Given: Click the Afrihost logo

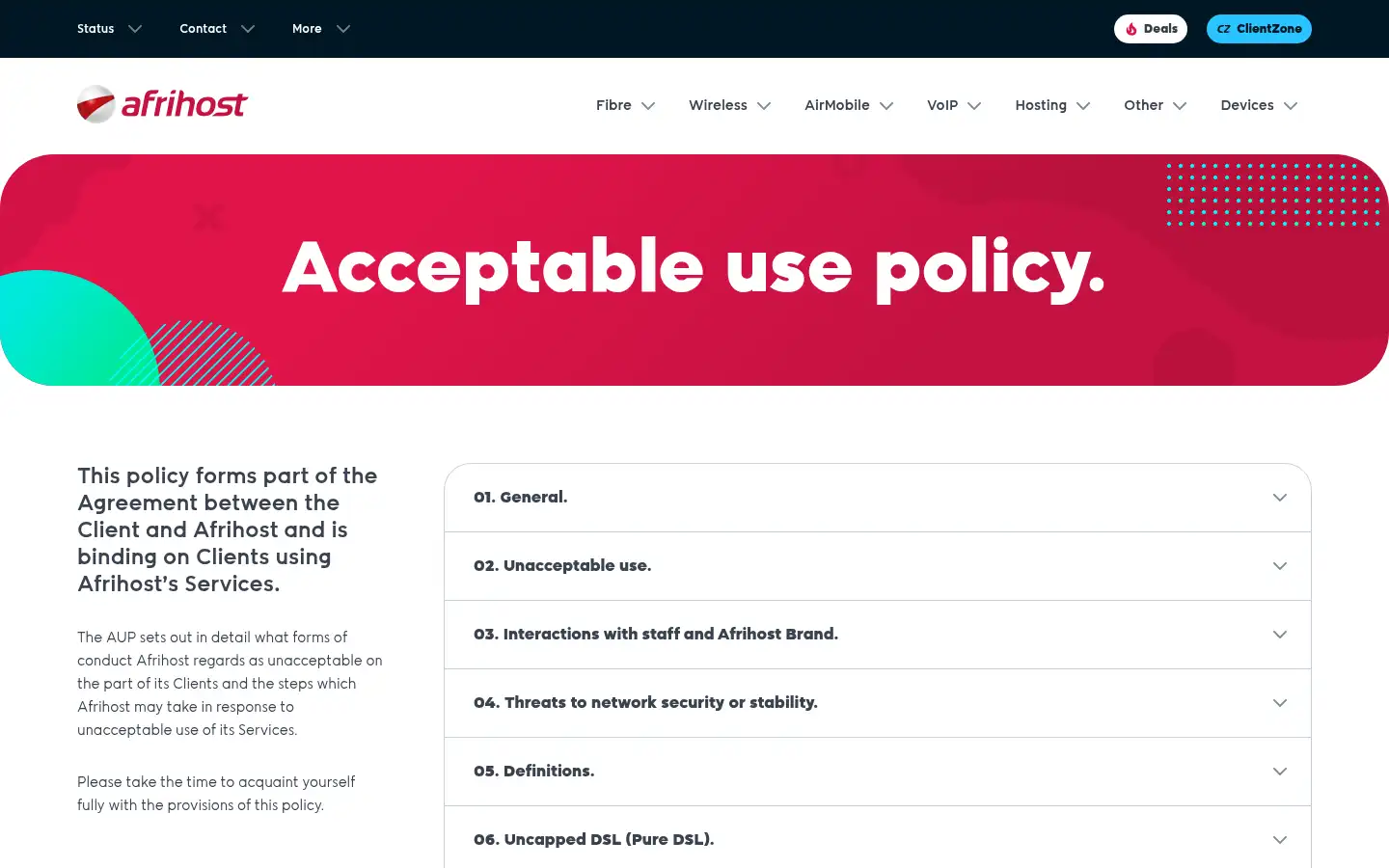Looking at the screenshot, I should coord(162,104).
